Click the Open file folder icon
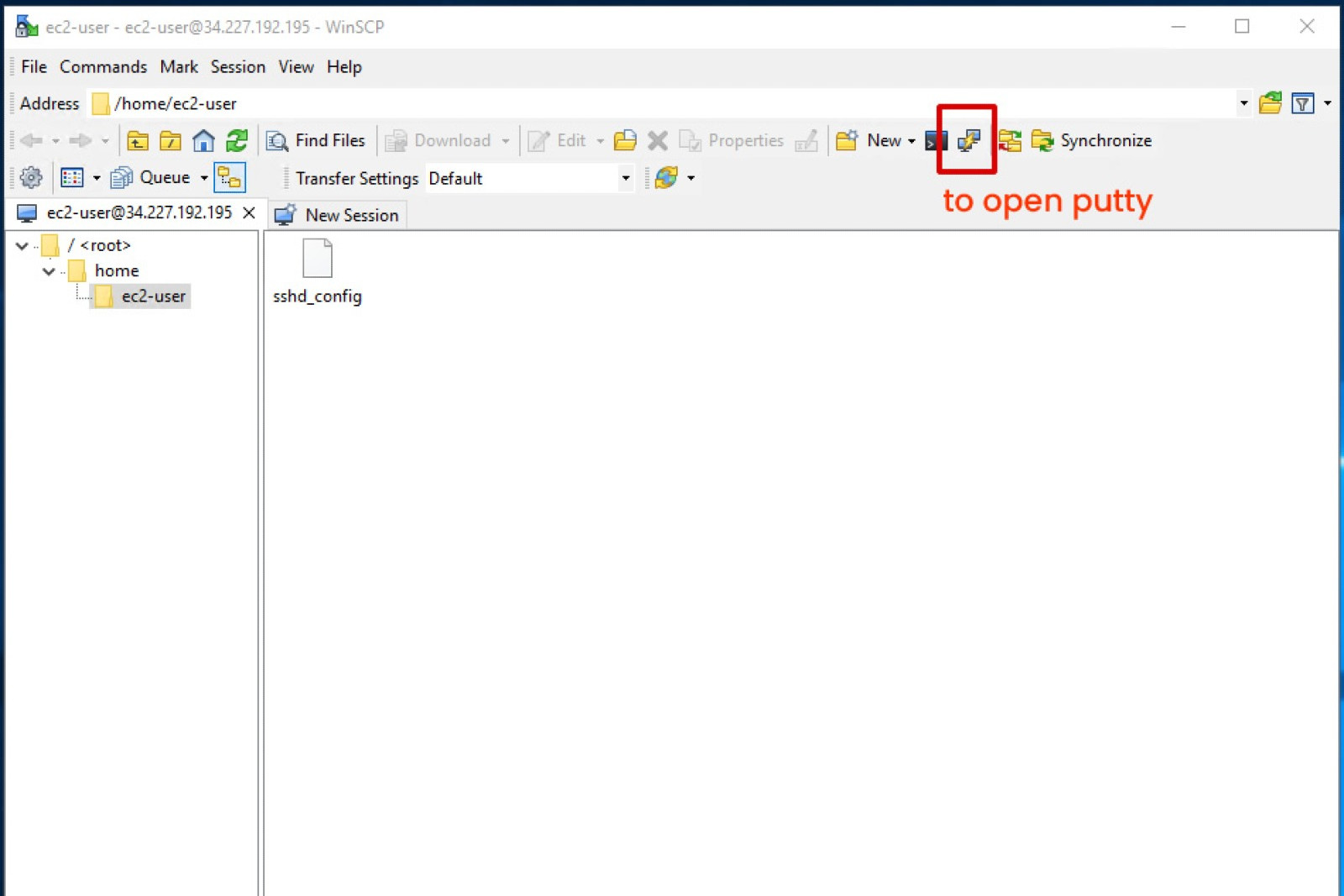This screenshot has width=1344, height=896. [x=625, y=141]
